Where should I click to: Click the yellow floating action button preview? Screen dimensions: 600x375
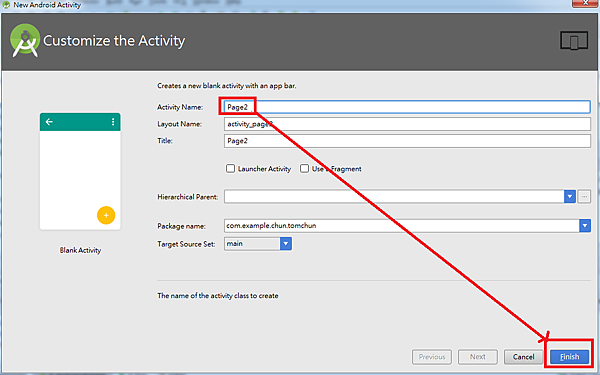[x=106, y=215]
